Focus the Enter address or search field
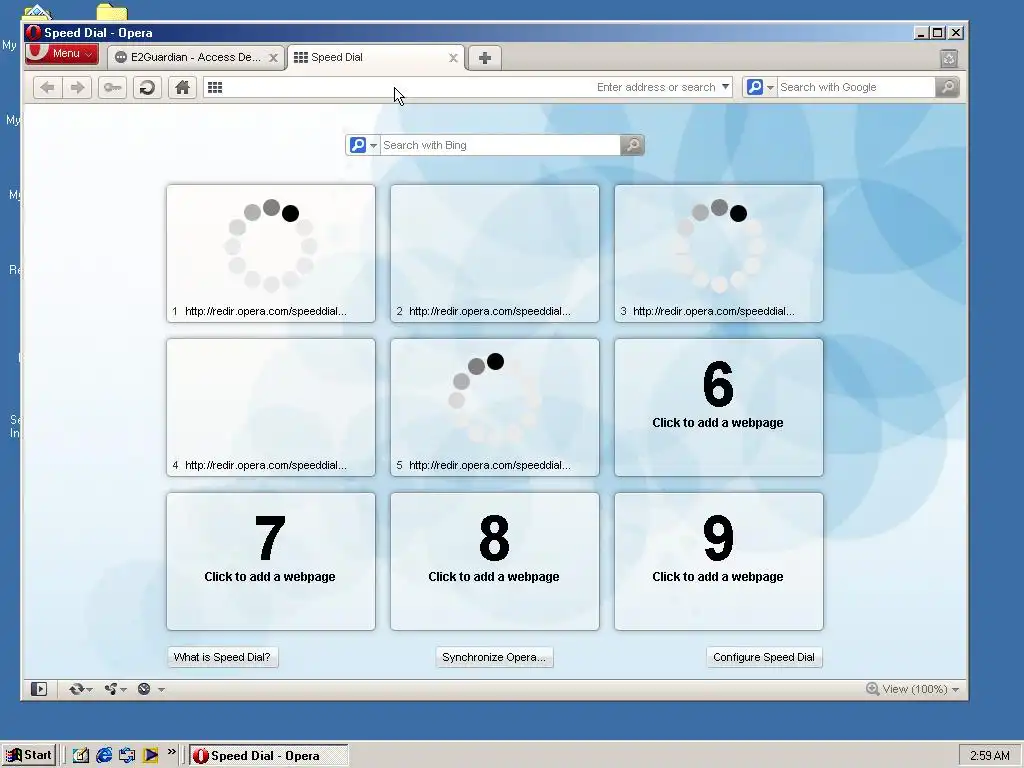This screenshot has width=1024, height=768. (467, 88)
